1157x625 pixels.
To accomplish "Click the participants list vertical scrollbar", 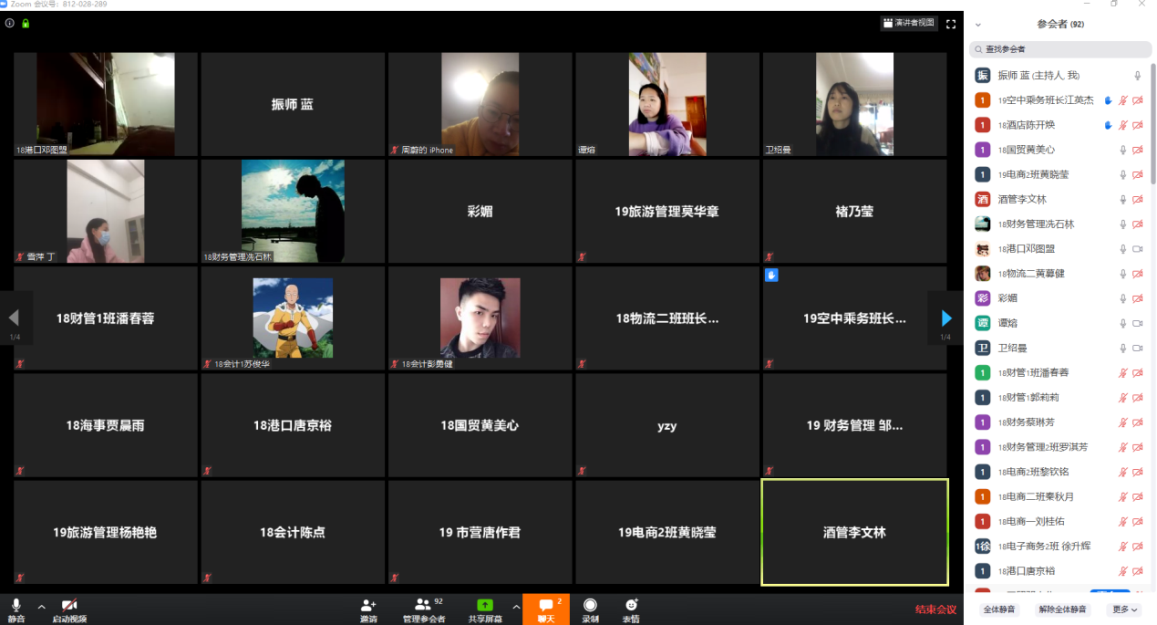I will 1152,120.
